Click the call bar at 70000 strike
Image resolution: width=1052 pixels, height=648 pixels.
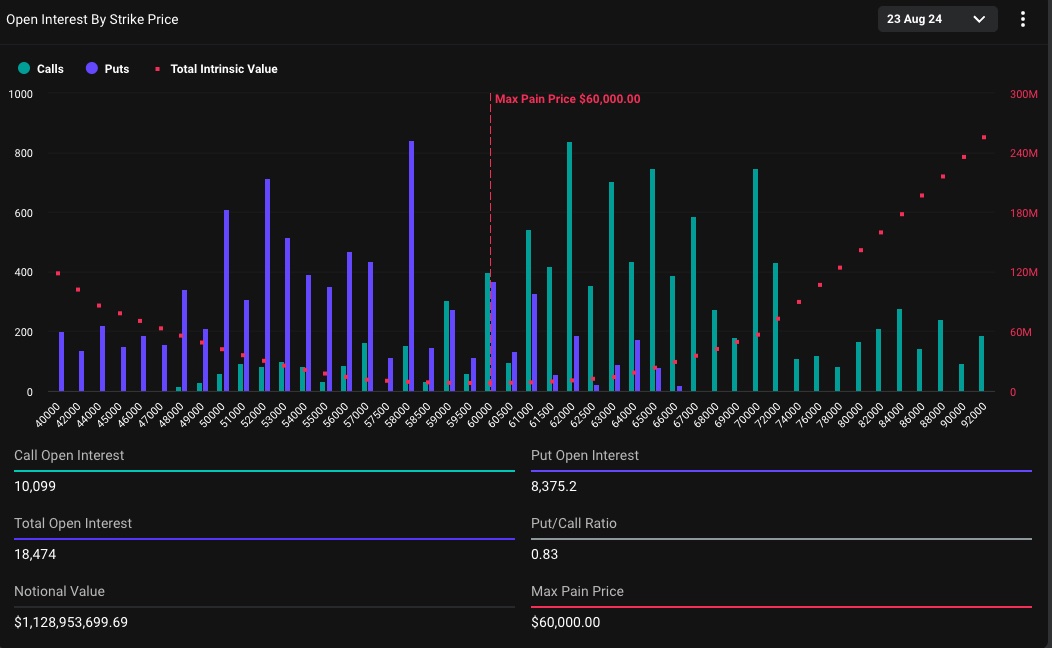point(755,280)
